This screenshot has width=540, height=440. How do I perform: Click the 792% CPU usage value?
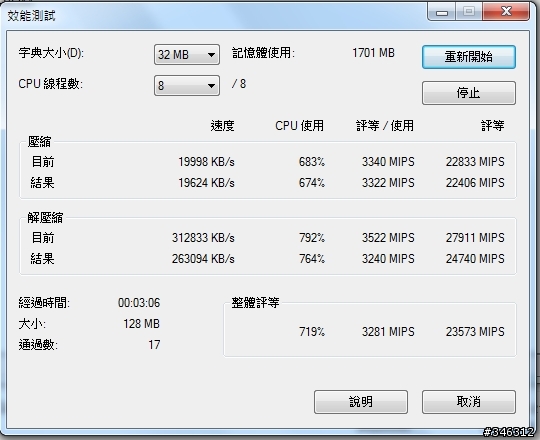point(312,238)
